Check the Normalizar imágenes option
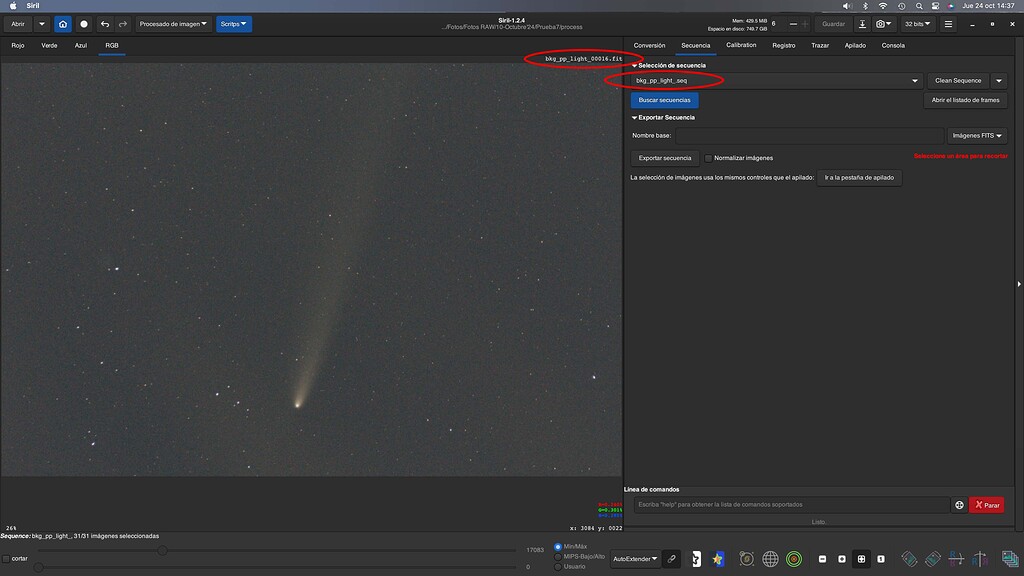The height and width of the screenshot is (576, 1024). (x=710, y=157)
